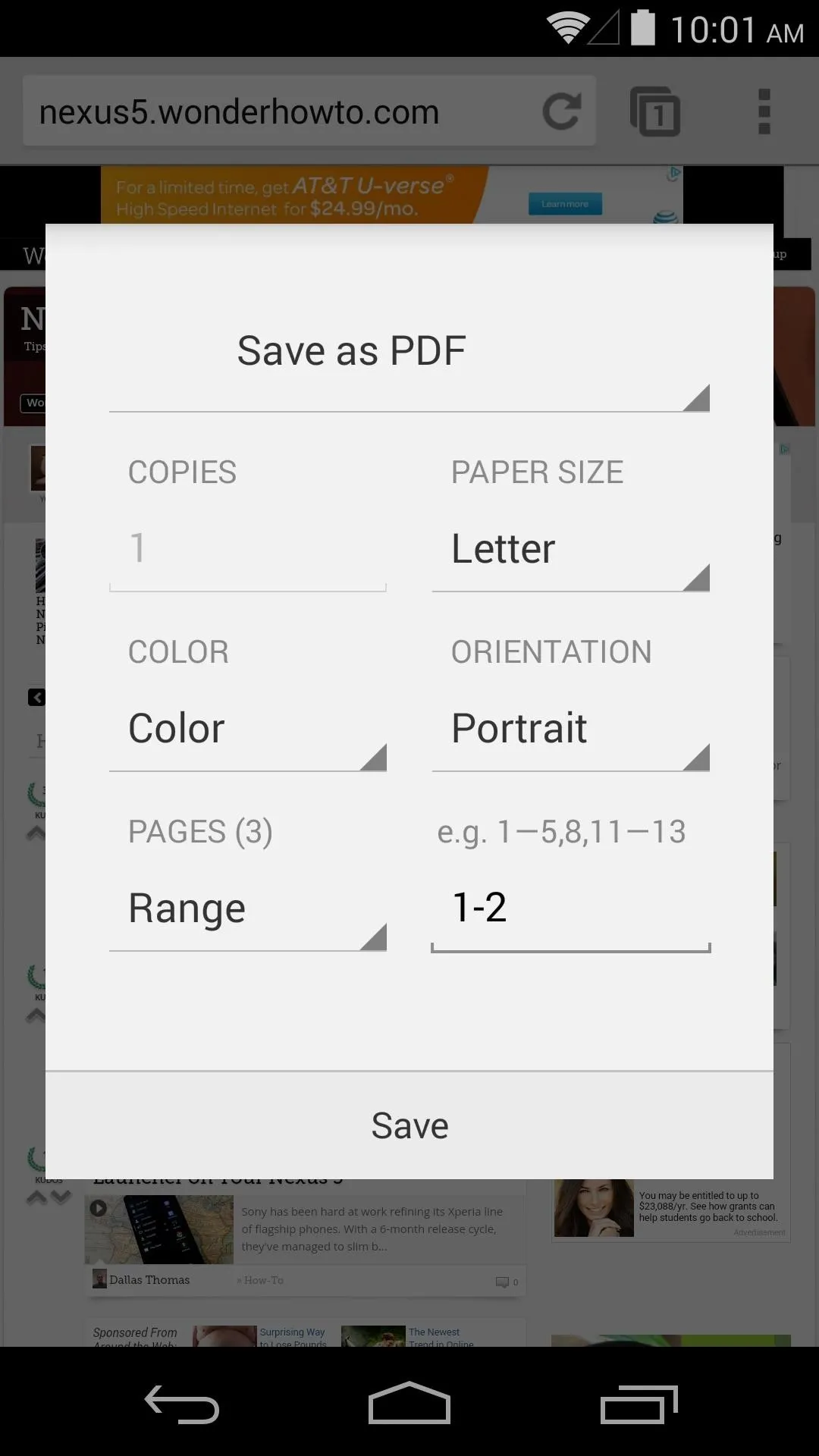Expand the Letter paper size dropdown
Image resolution: width=819 pixels, height=1456 pixels.
point(571,549)
